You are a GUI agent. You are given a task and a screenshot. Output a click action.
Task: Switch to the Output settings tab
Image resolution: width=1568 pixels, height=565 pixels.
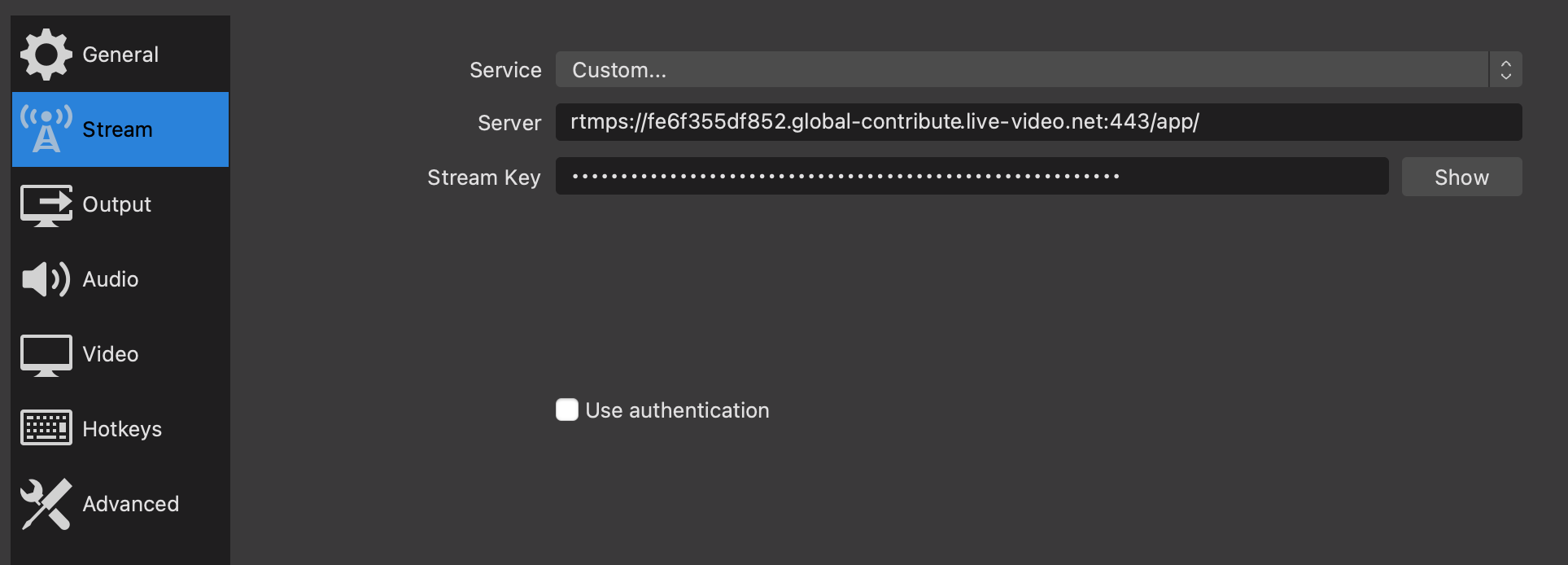(x=120, y=204)
